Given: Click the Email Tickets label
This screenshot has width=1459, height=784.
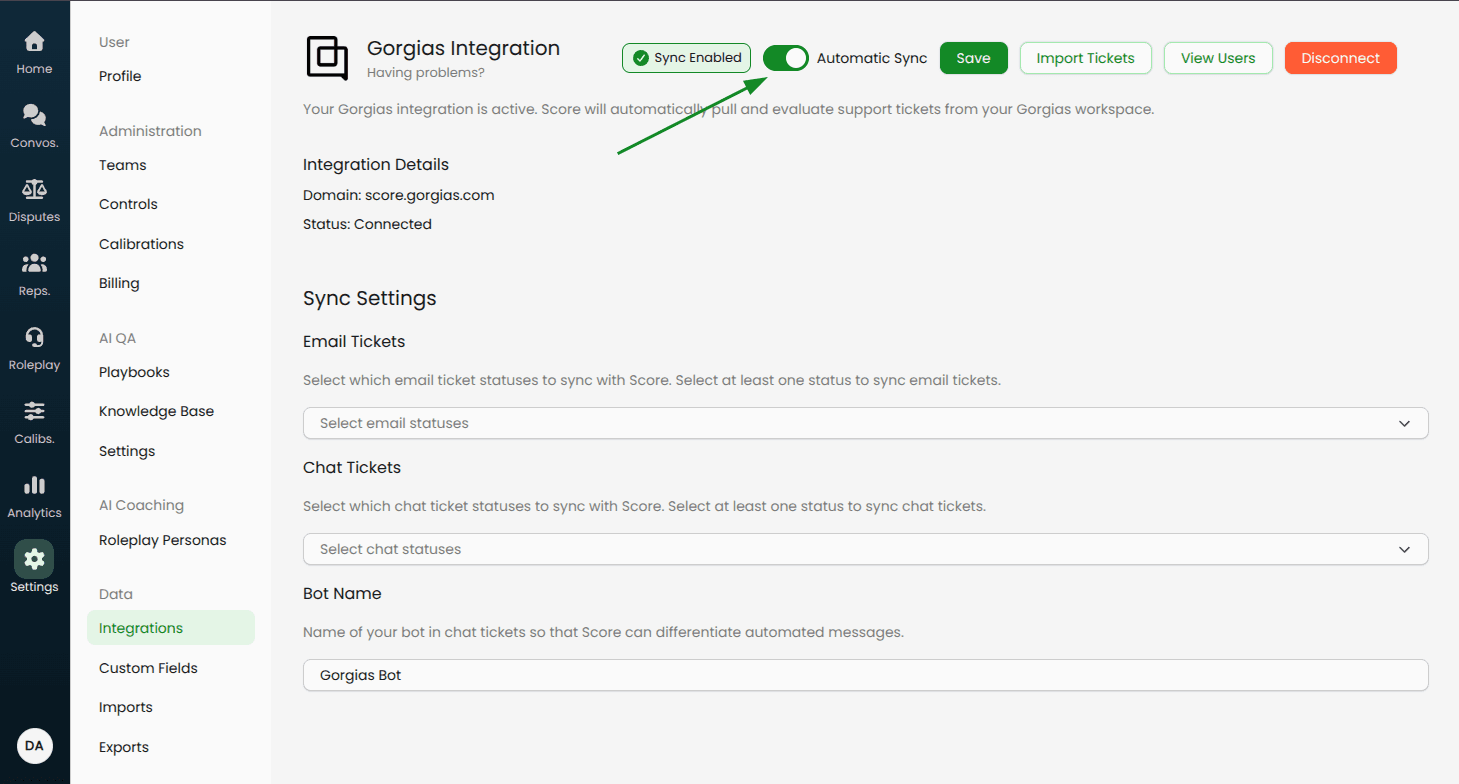Looking at the screenshot, I should (x=354, y=341).
